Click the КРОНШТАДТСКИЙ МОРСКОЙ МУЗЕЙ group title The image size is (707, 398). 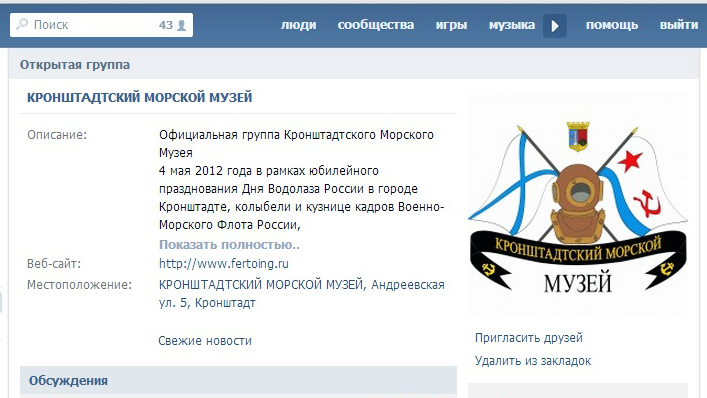139,97
